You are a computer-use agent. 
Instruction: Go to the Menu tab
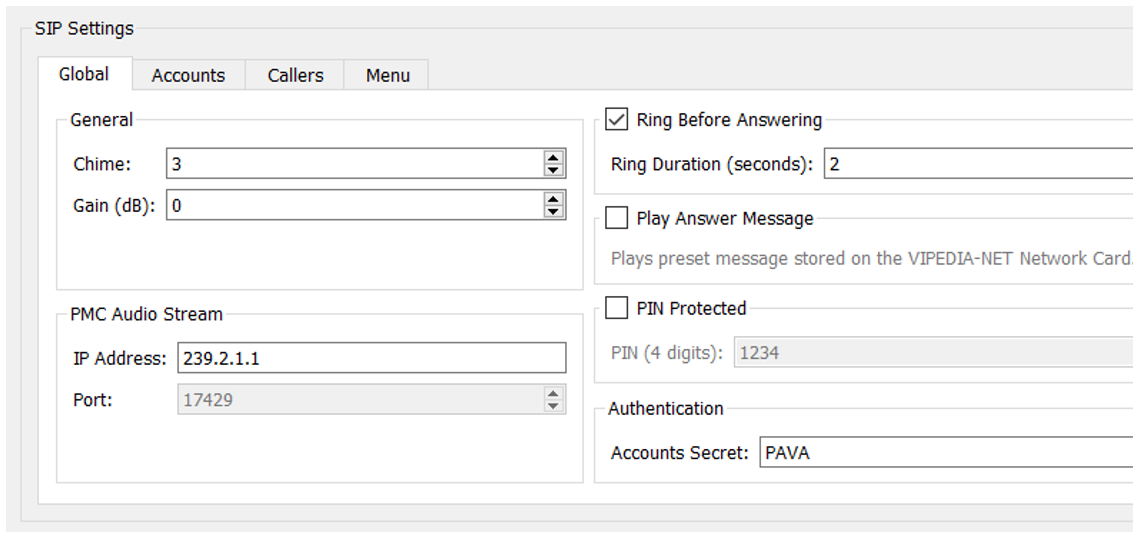pos(387,75)
